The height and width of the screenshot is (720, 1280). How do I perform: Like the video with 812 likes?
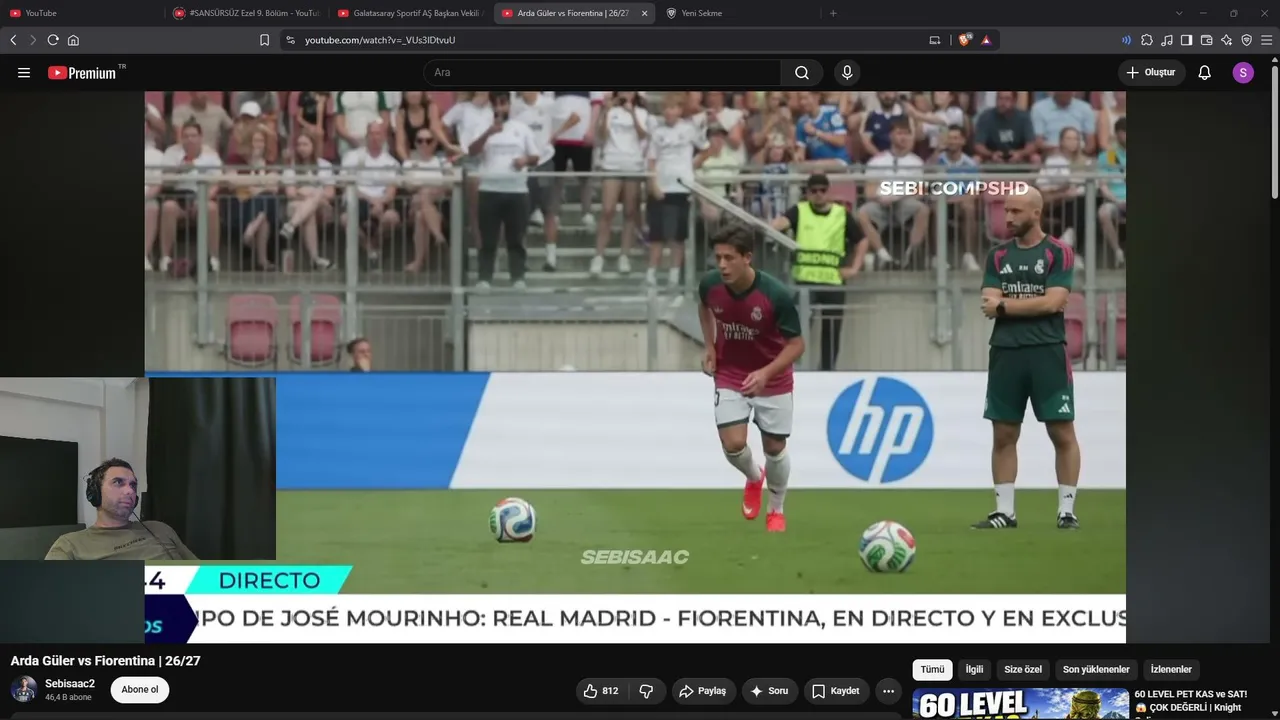pyautogui.click(x=601, y=691)
